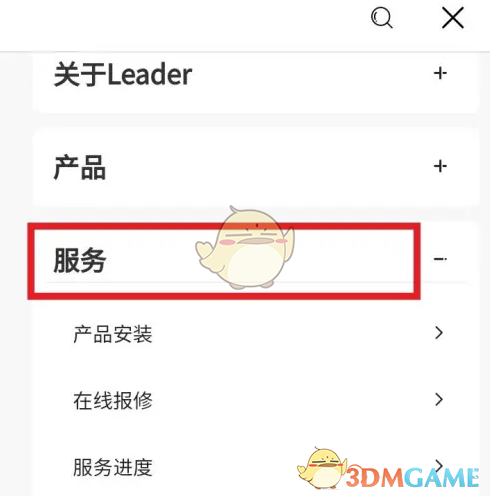490x496 pixels.
Task: Click the 在线报修 row area
Action: tap(256, 400)
